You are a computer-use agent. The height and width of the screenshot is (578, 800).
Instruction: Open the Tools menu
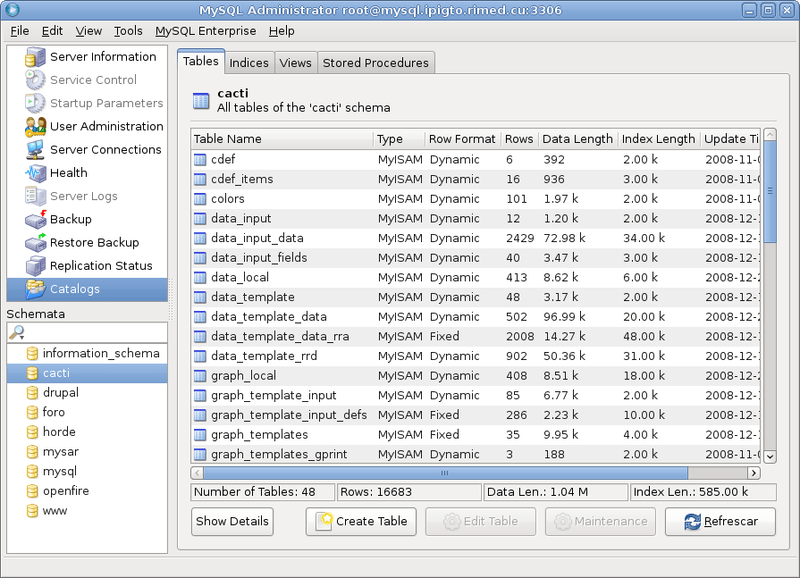(127, 31)
